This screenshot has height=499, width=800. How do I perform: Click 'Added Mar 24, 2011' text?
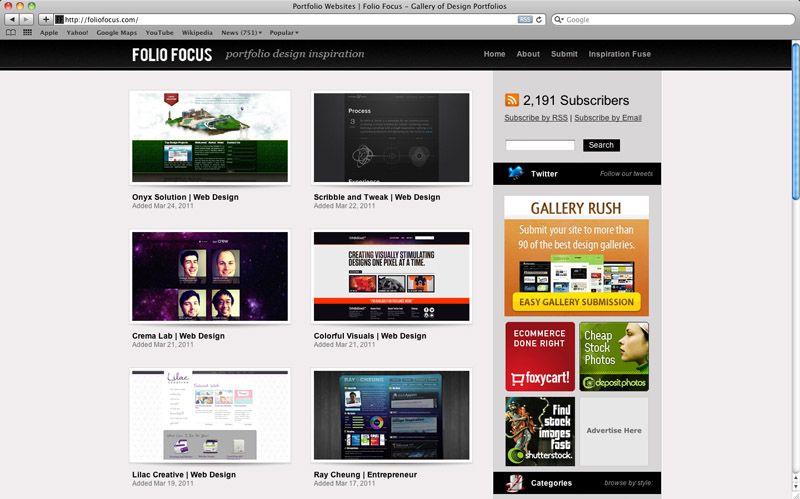pos(163,206)
